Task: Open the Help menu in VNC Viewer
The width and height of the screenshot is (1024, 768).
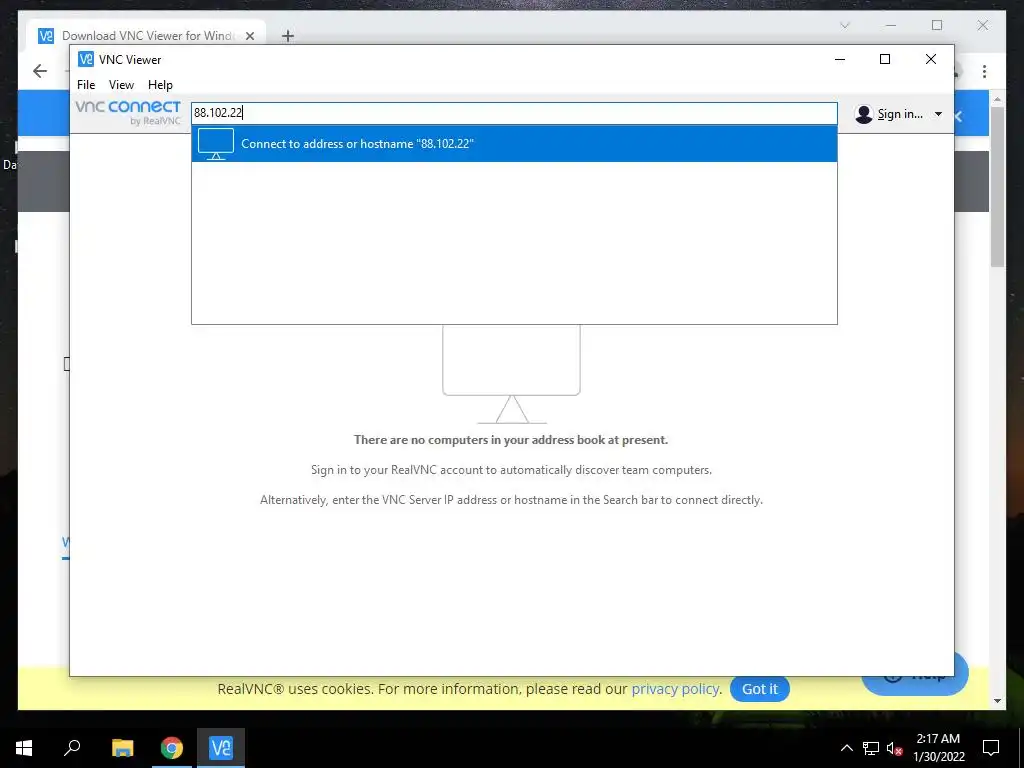Action: click(x=160, y=85)
